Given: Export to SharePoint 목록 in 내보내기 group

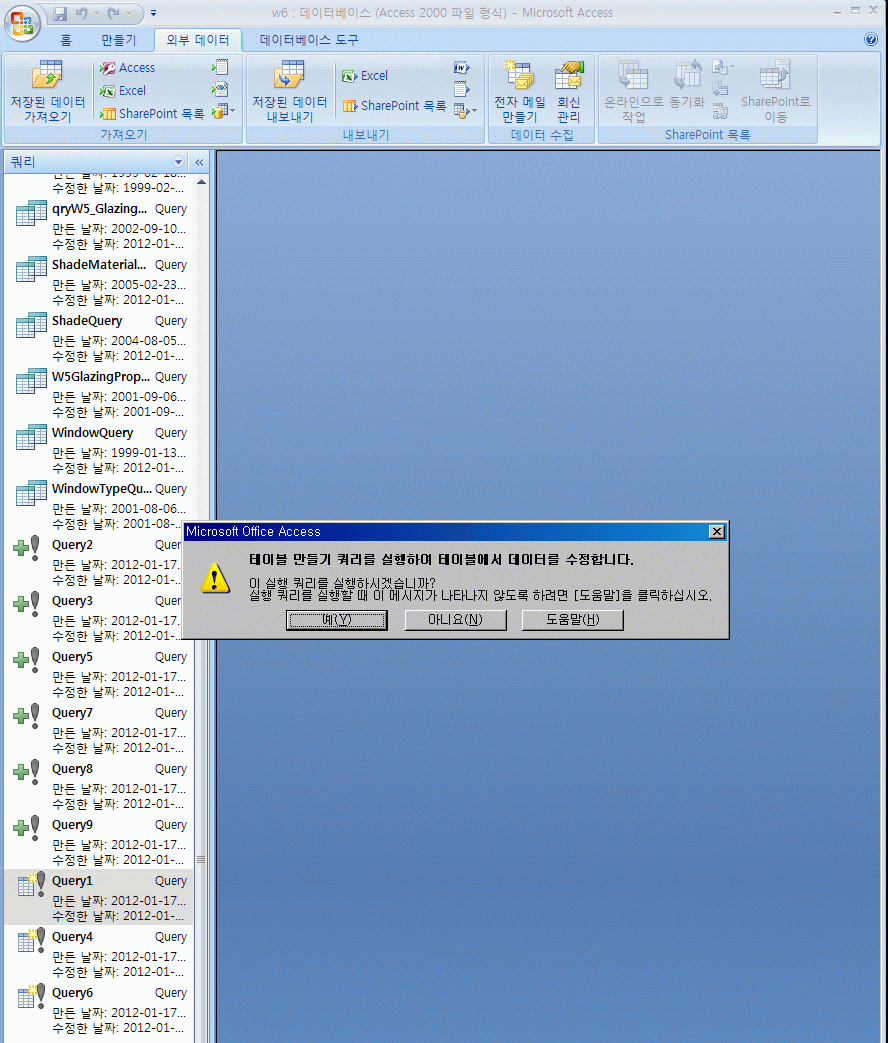Looking at the screenshot, I should [x=394, y=106].
